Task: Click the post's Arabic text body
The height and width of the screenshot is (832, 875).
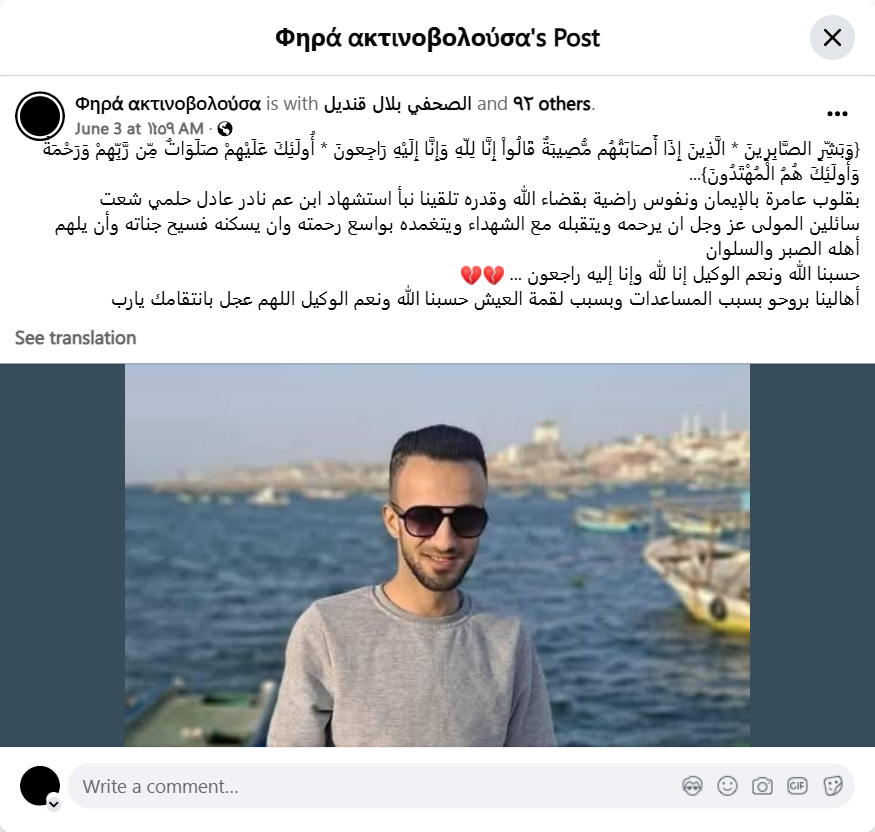Action: tap(451, 224)
